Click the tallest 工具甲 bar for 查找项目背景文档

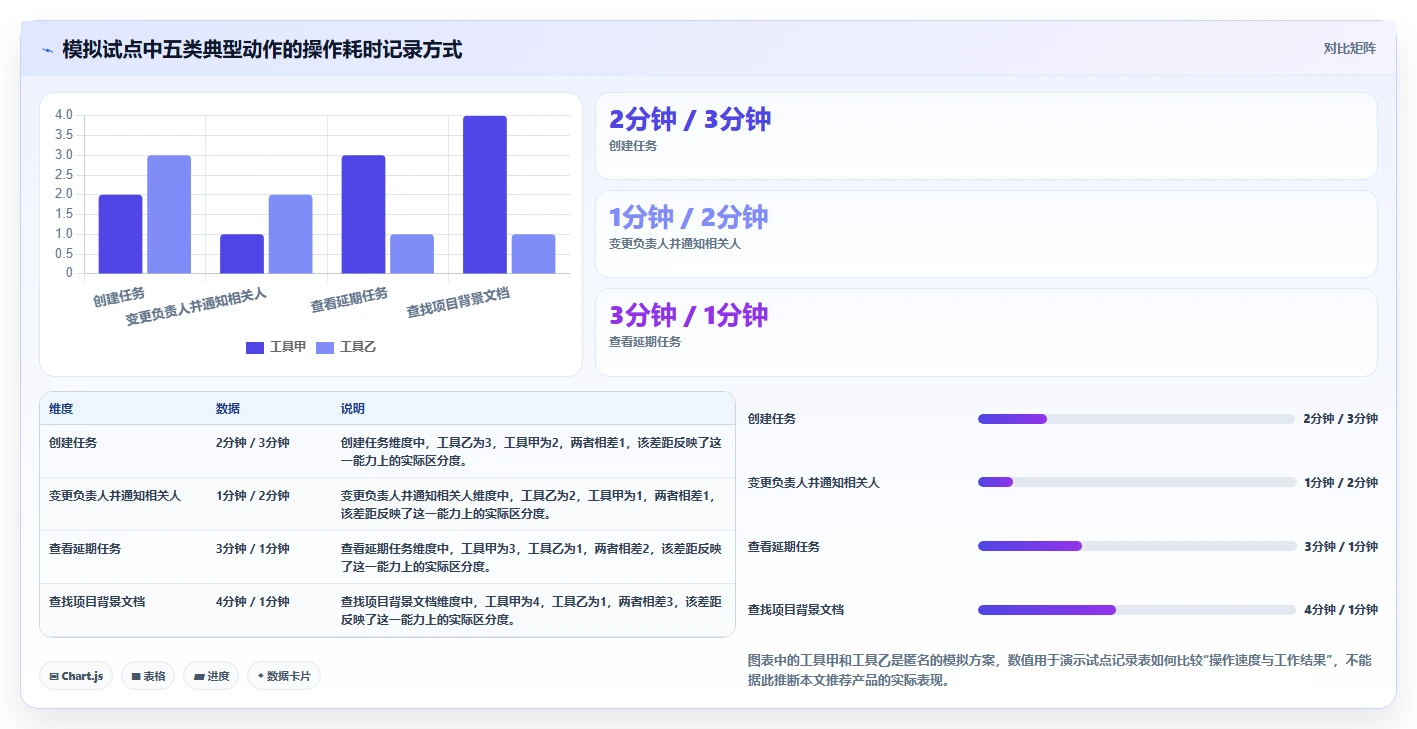click(x=485, y=195)
